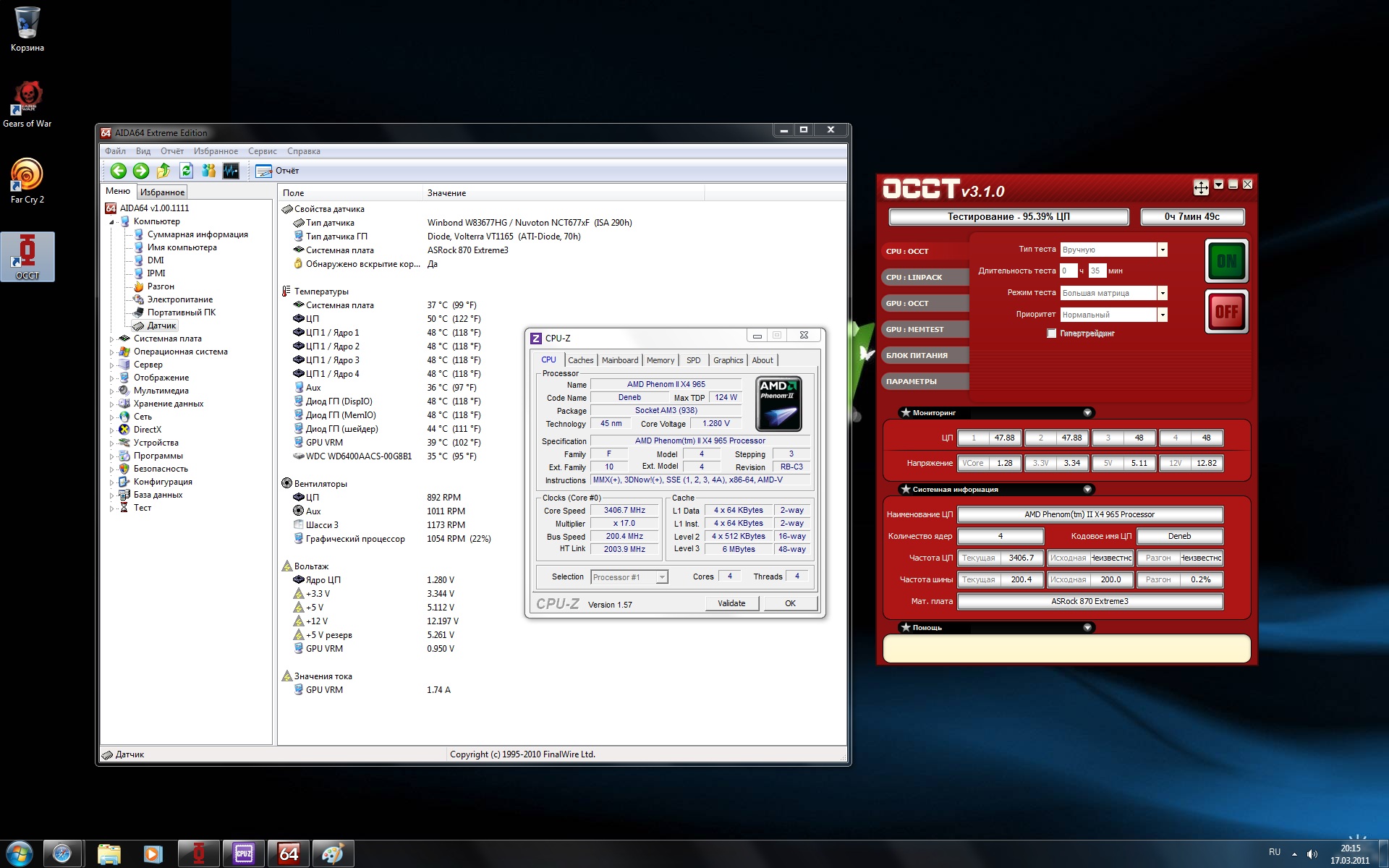The height and width of the screenshot is (868, 1389).
Task: Open CPU-Z from the Windows taskbar
Action: 243,854
